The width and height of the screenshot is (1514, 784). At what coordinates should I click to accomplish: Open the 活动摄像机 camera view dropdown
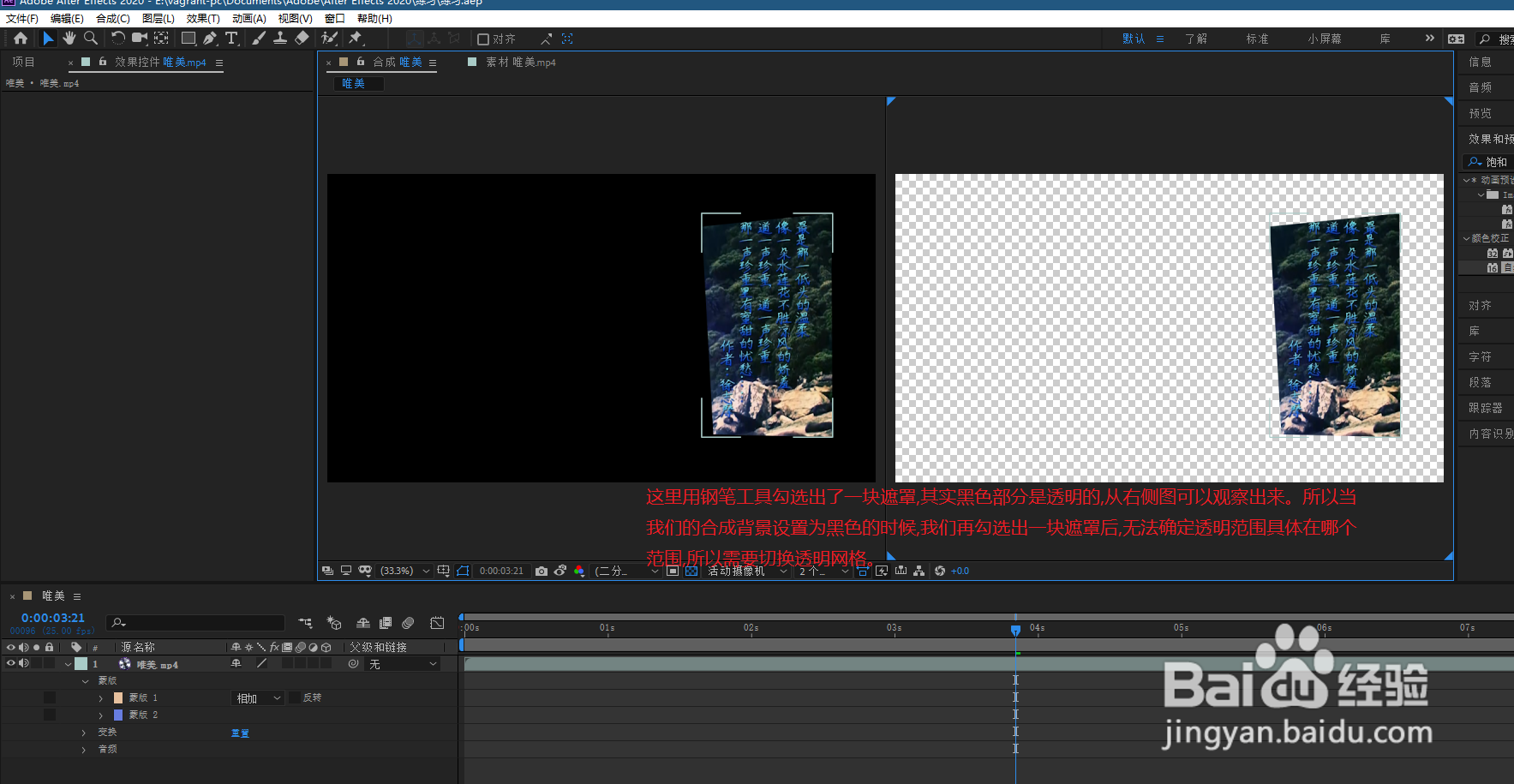[x=747, y=571]
